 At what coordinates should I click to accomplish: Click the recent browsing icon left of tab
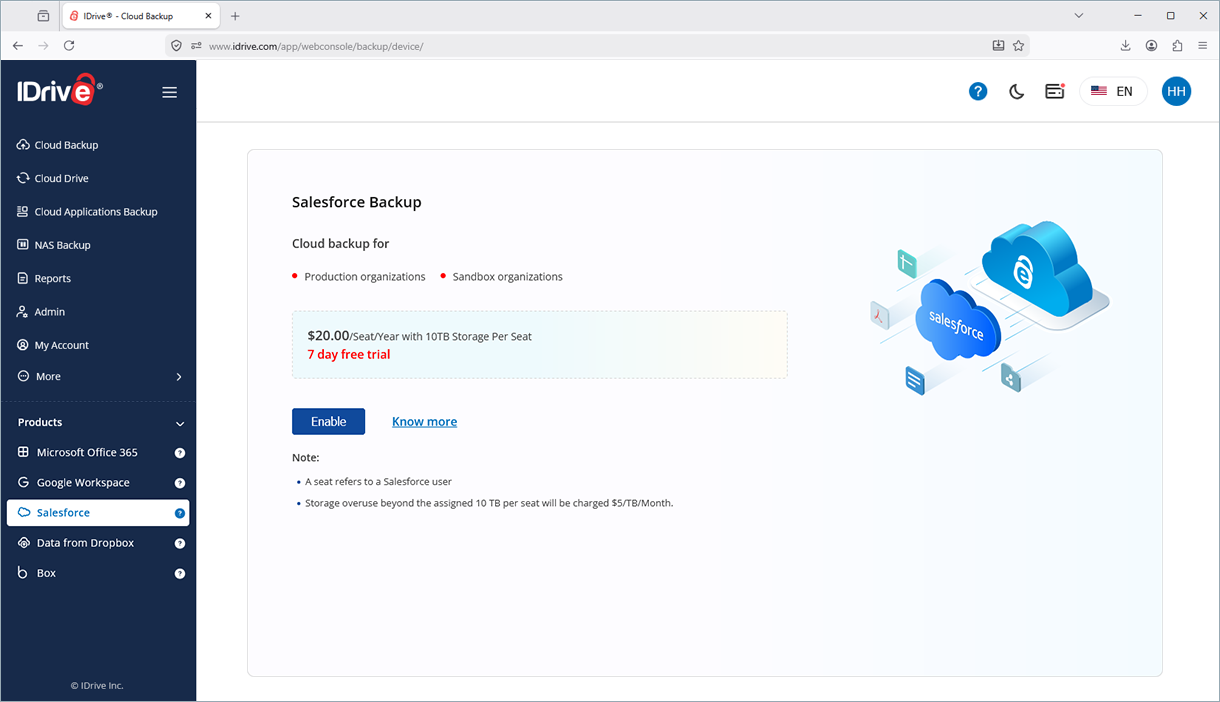[x=43, y=16]
